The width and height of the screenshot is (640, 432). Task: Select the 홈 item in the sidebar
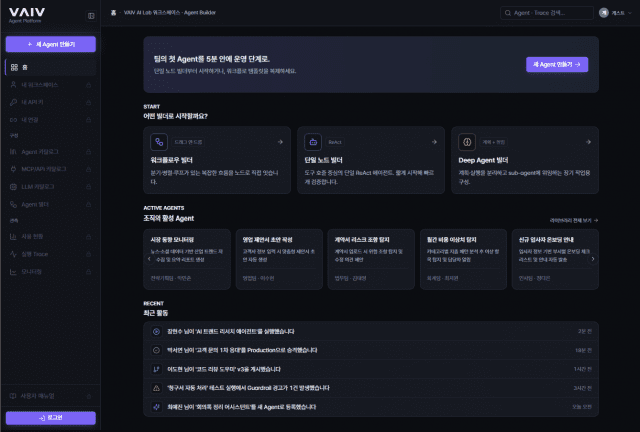tap(51, 67)
